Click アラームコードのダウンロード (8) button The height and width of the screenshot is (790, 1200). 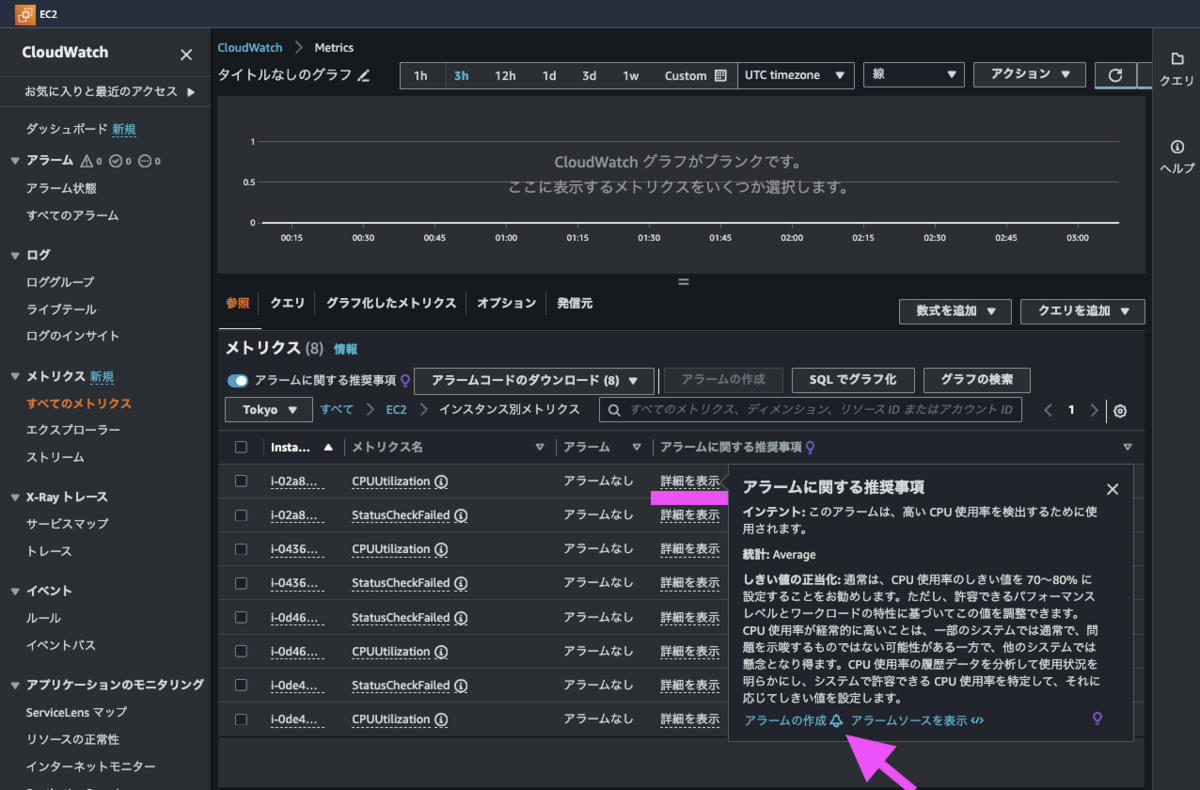534,381
